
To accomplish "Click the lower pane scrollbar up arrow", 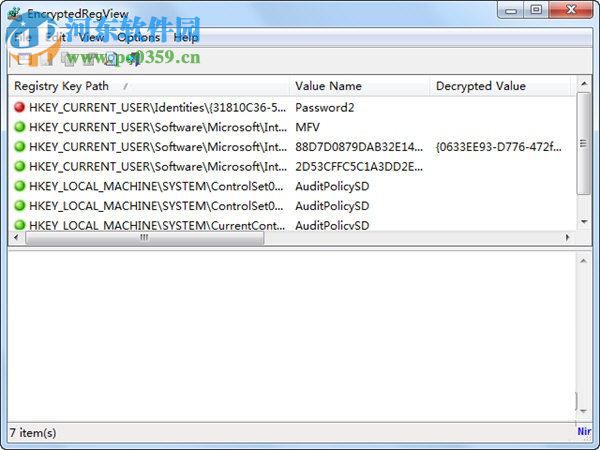I will point(583,261).
